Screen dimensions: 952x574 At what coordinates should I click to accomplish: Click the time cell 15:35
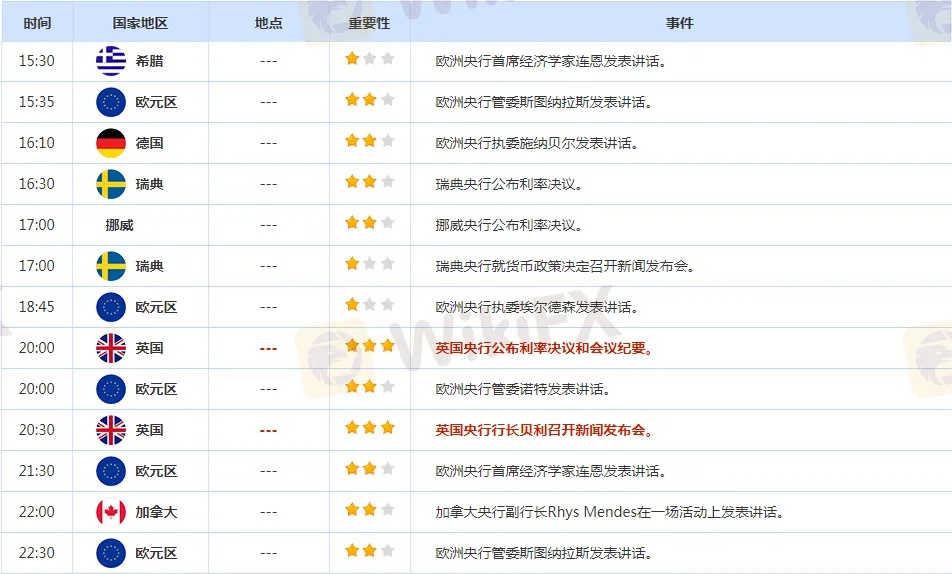(36, 102)
